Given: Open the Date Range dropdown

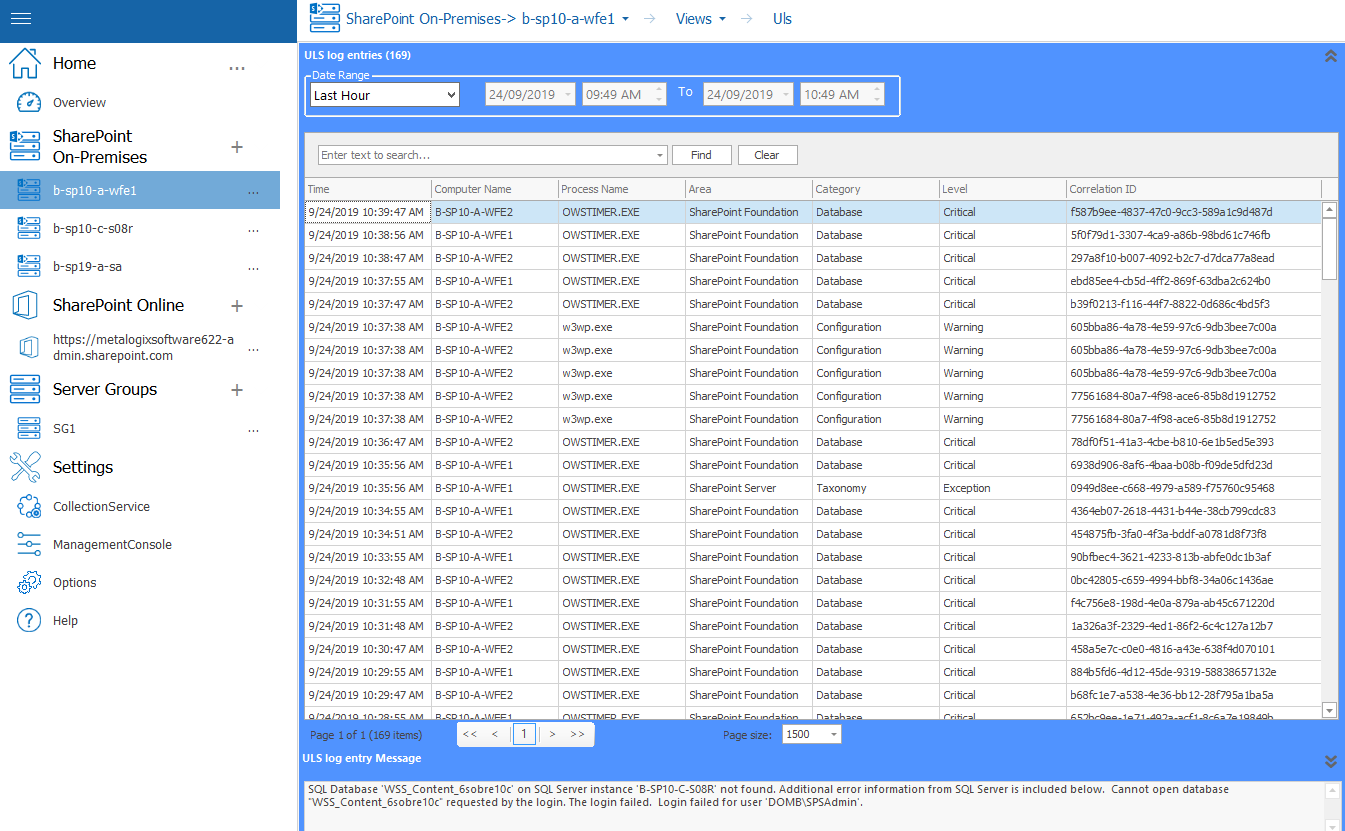Looking at the screenshot, I should [384, 95].
